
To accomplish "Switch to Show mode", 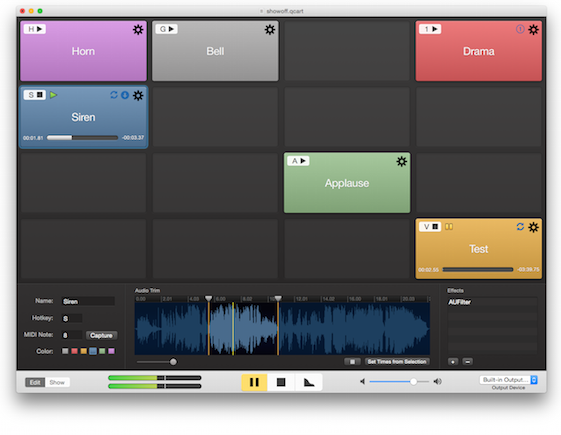I will pyautogui.click(x=57, y=382).
